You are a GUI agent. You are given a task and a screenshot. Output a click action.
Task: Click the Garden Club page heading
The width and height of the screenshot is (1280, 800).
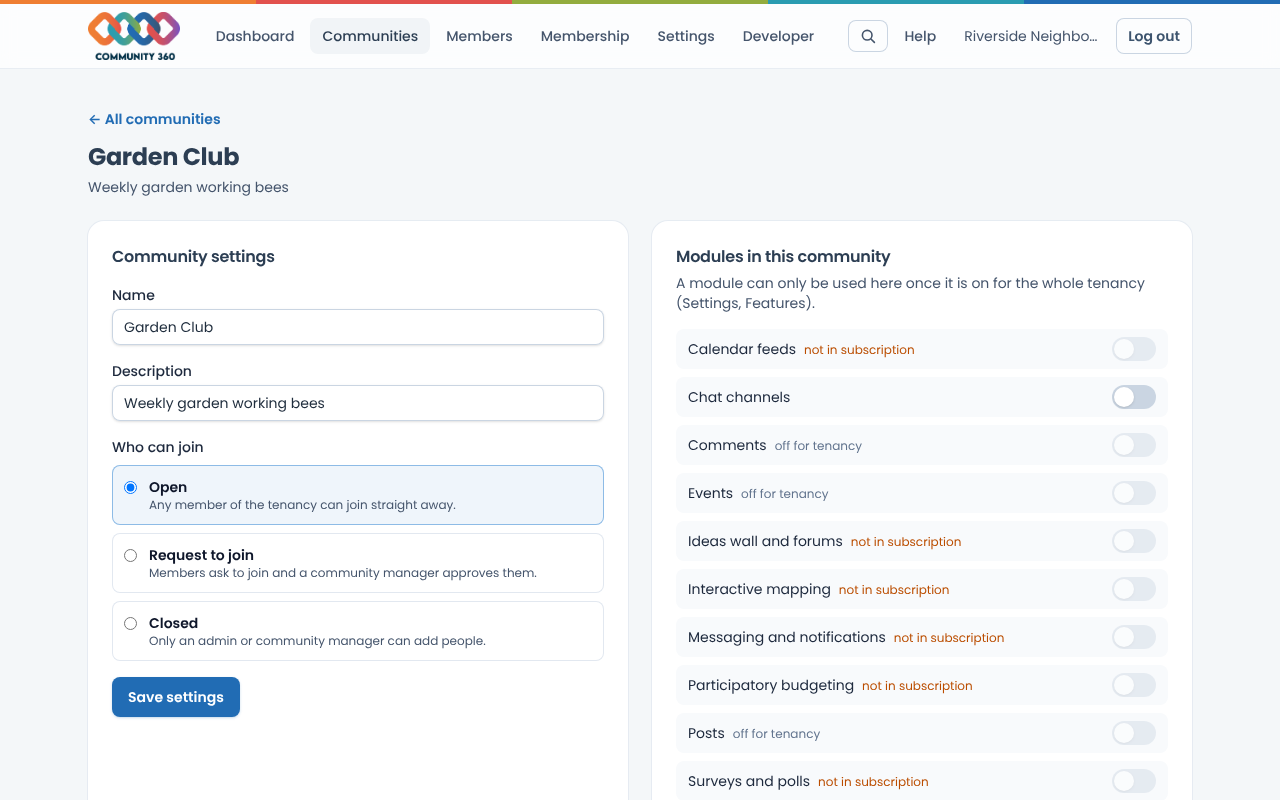tap(164, 157)
